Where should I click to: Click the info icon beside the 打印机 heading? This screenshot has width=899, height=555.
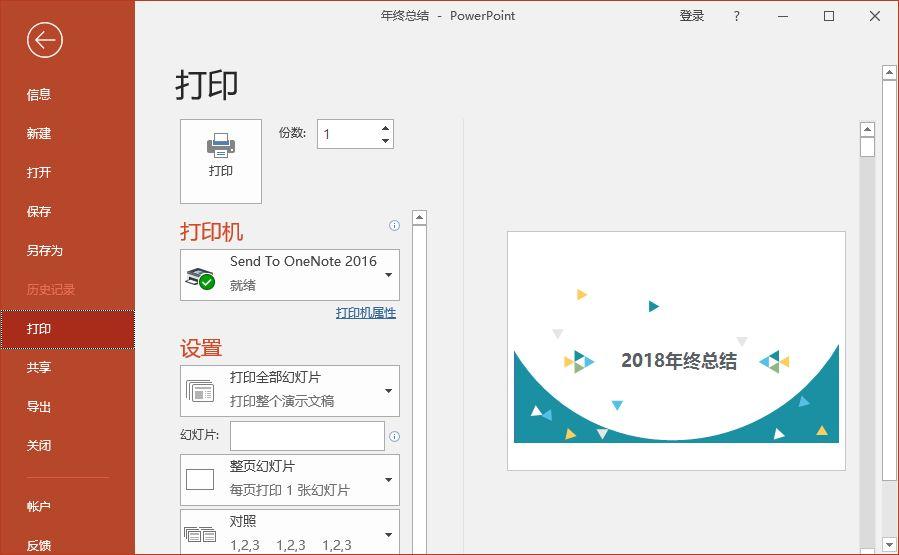394,225
